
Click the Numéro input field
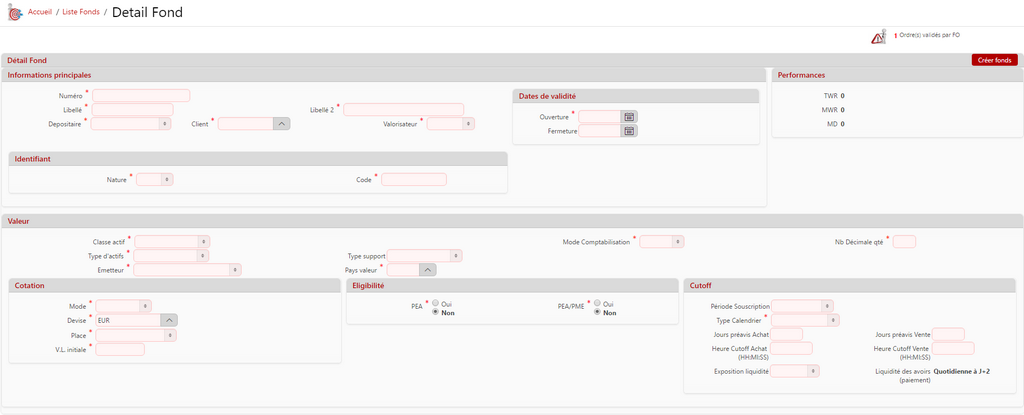click(x=140, y=96)
